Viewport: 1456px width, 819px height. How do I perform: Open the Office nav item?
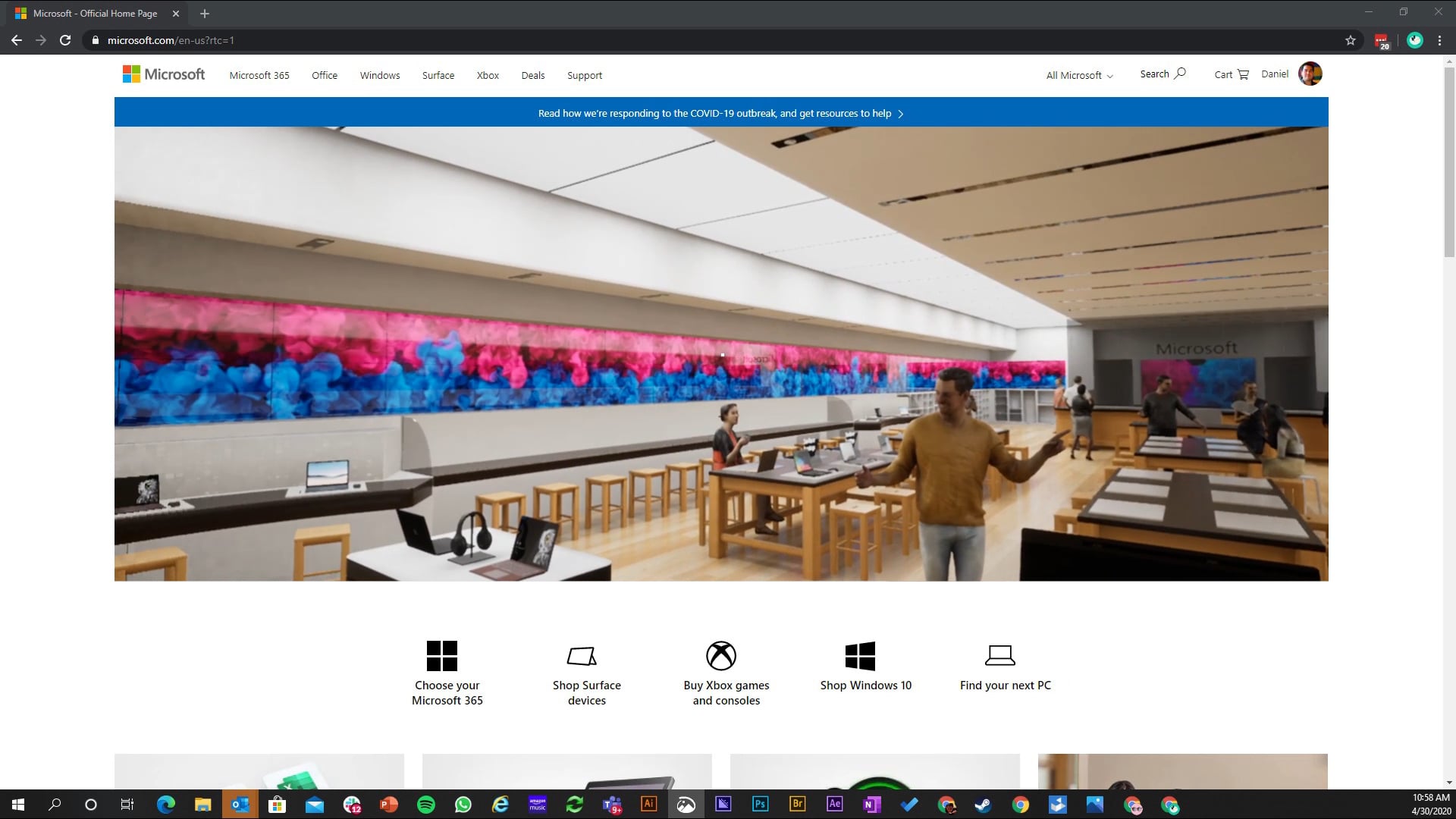[325, 75]
